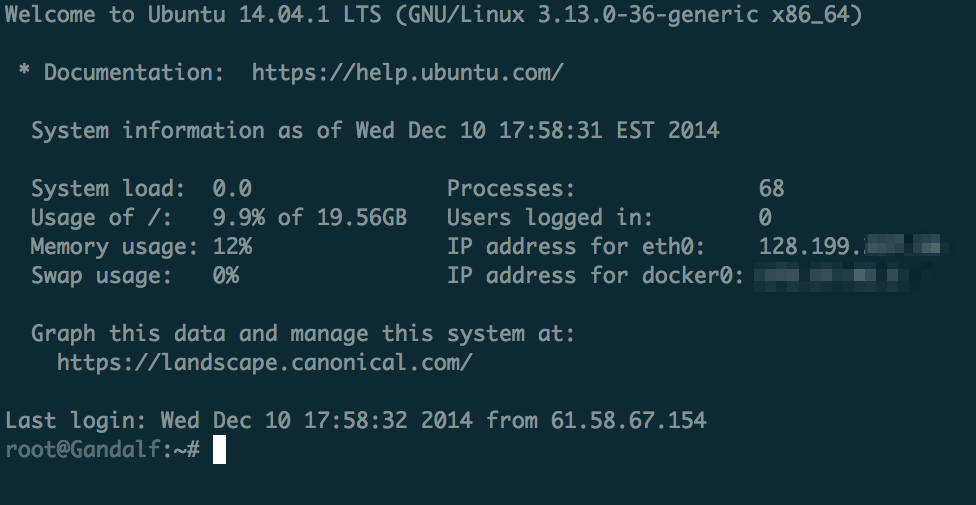Viewport: 976px width, 505px height.
Task: Click the System load 0.0 value
Action: pos(232,189)
